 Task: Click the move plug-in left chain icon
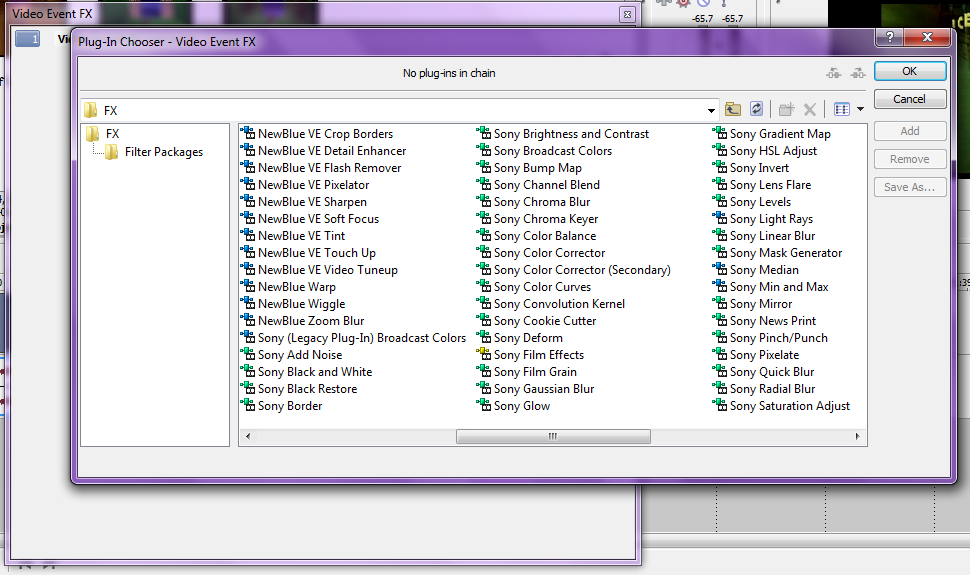click(x=833, y=74)
